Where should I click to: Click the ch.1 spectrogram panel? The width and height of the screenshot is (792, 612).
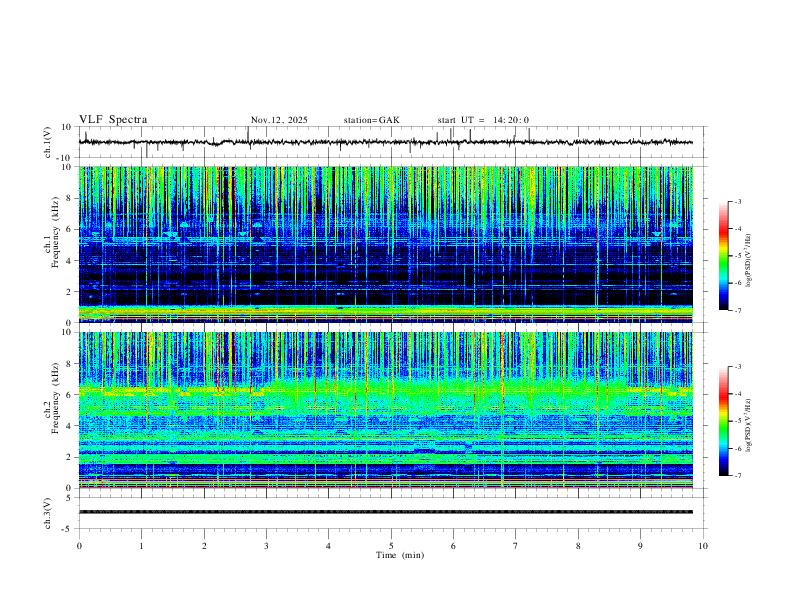386,244
